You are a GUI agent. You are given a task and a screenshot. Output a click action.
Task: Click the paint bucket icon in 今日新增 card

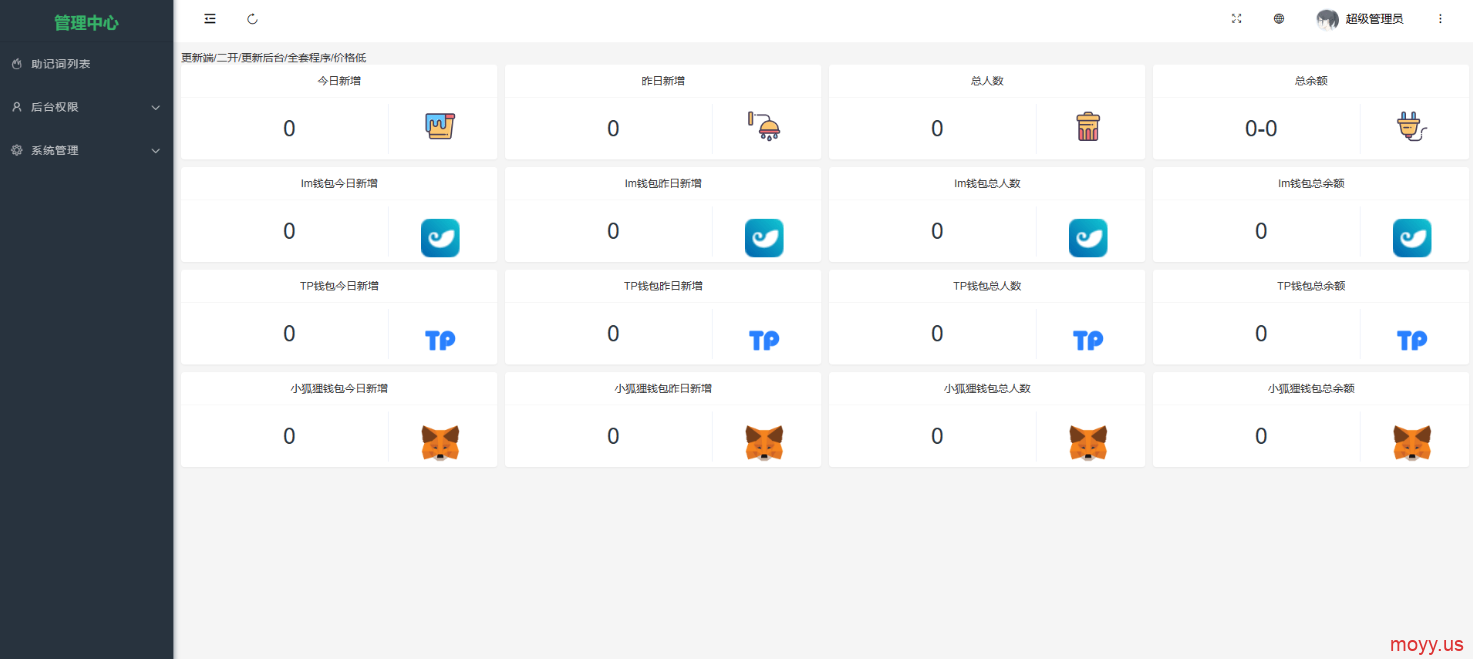point(440,127)
